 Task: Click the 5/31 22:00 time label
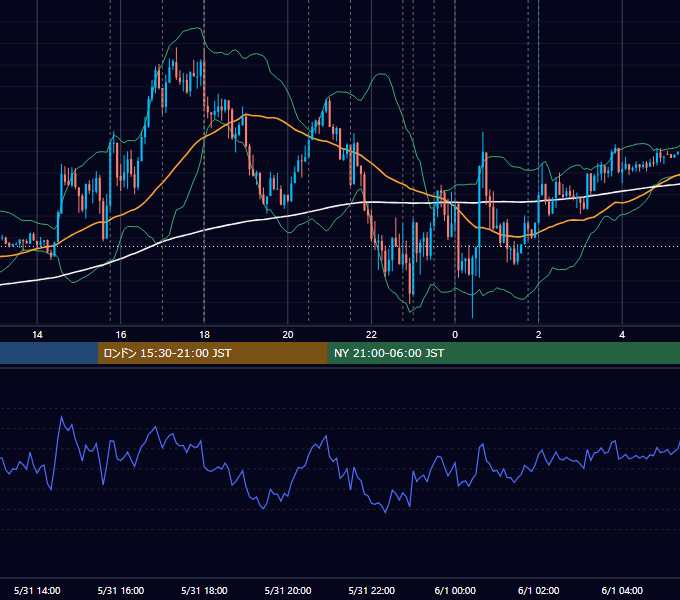click(372, 590)
